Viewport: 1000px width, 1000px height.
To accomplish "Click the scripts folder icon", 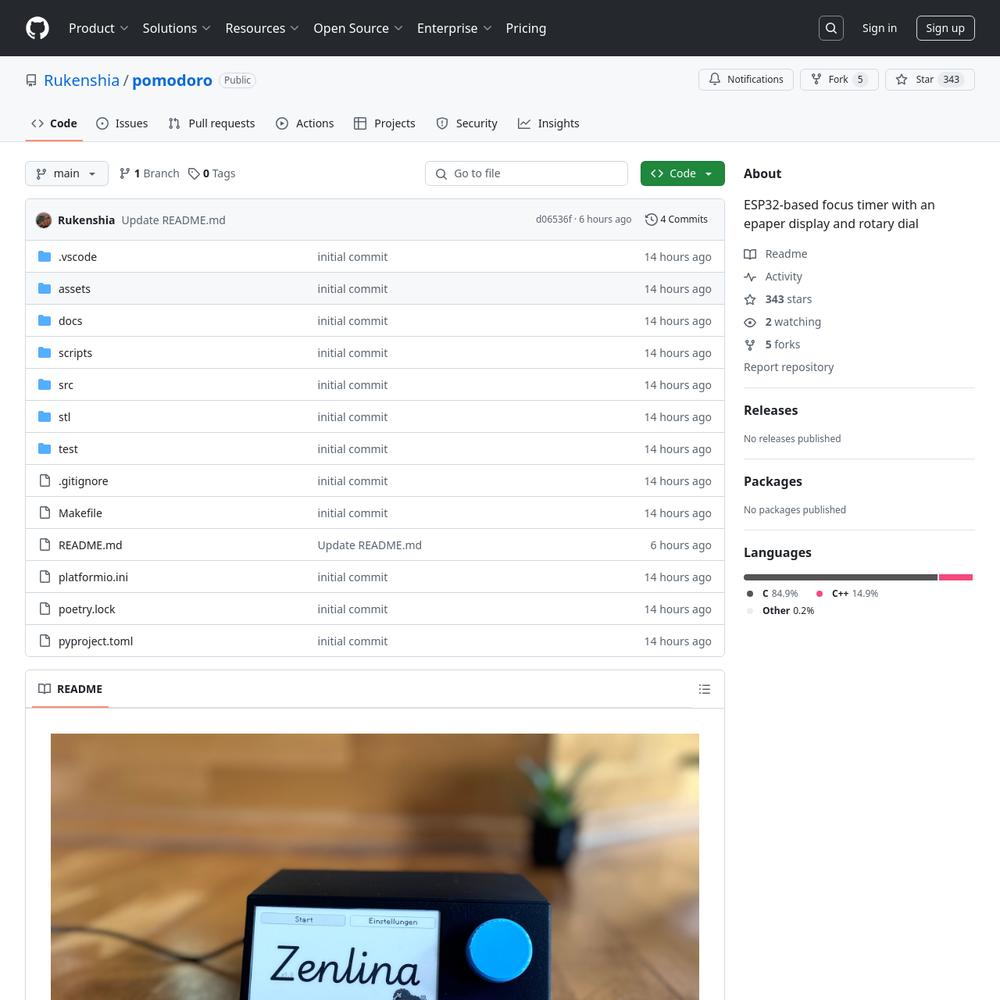I will (x=44, y=352).
